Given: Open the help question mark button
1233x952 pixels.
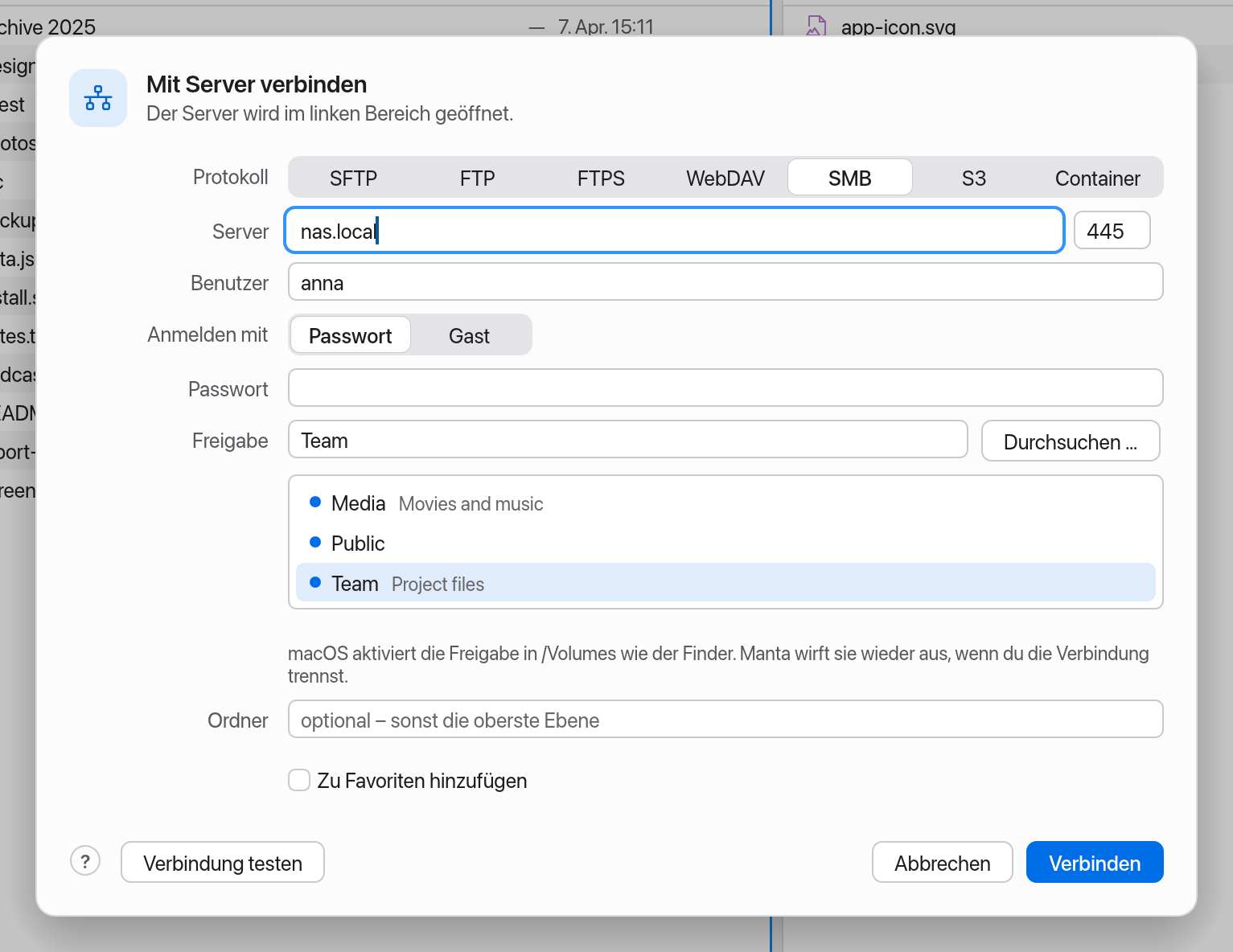Looking at the screenshot, I should (x=85, y=861).
